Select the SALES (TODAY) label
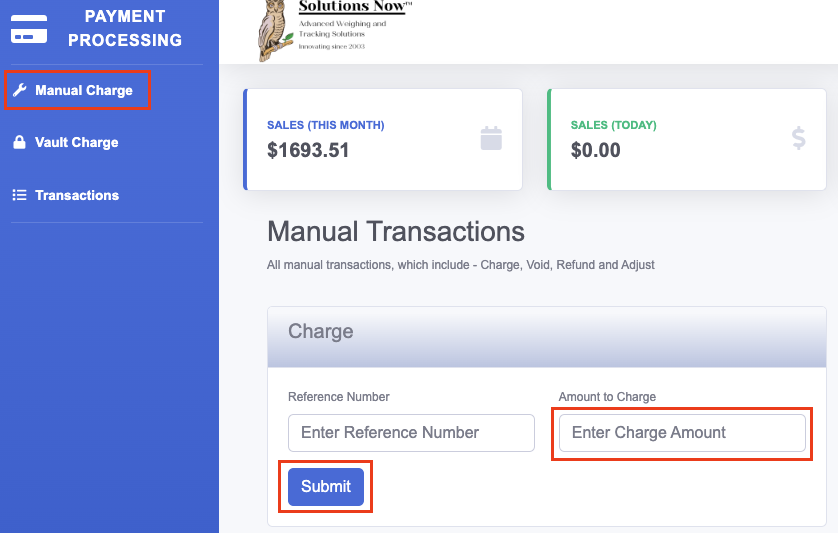The height and width of the screenshot is (533, 838). pyautogui.click(x=614, y=125)
